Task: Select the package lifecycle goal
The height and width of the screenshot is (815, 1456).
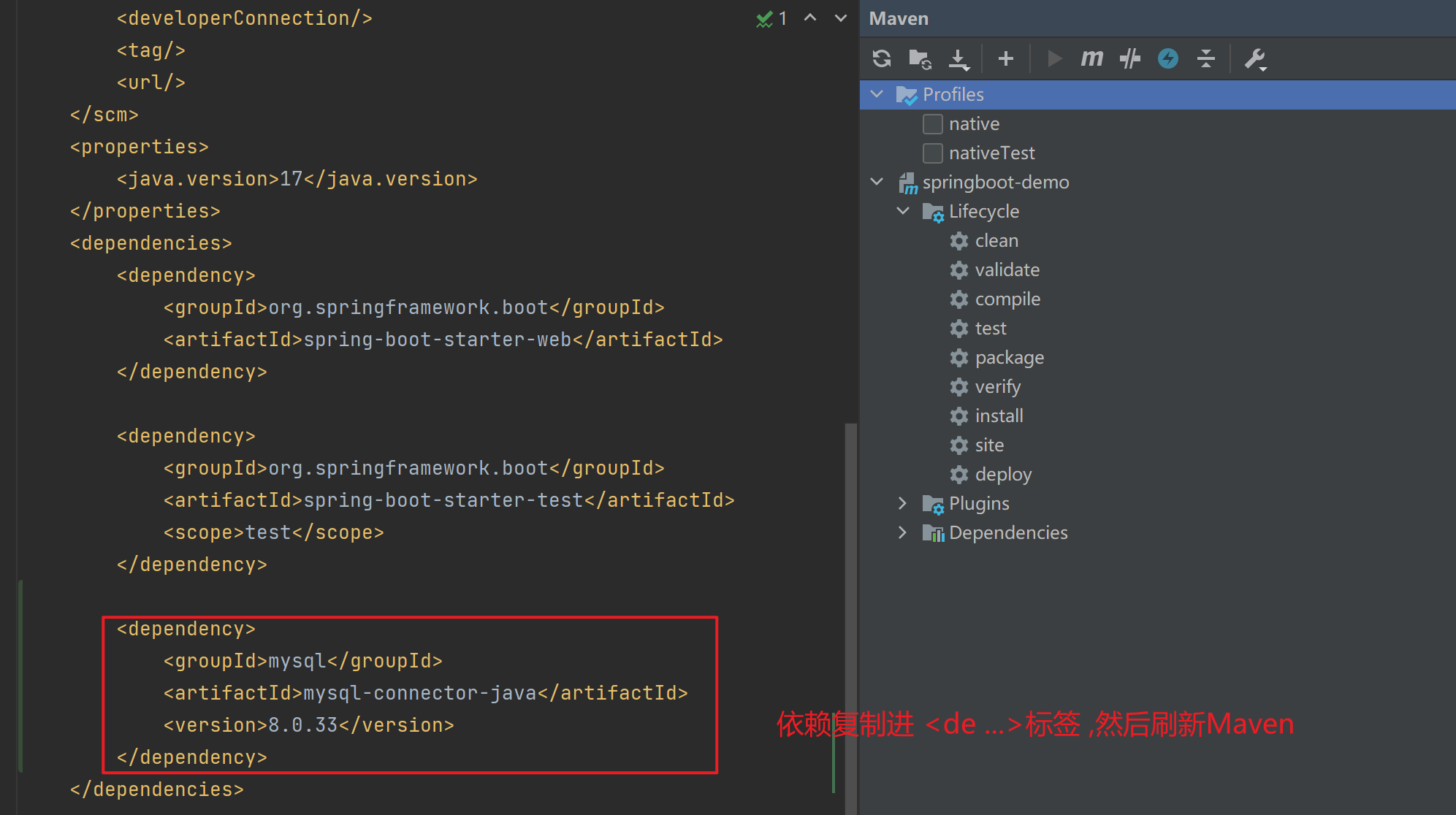Action: tap(1009, 358)
